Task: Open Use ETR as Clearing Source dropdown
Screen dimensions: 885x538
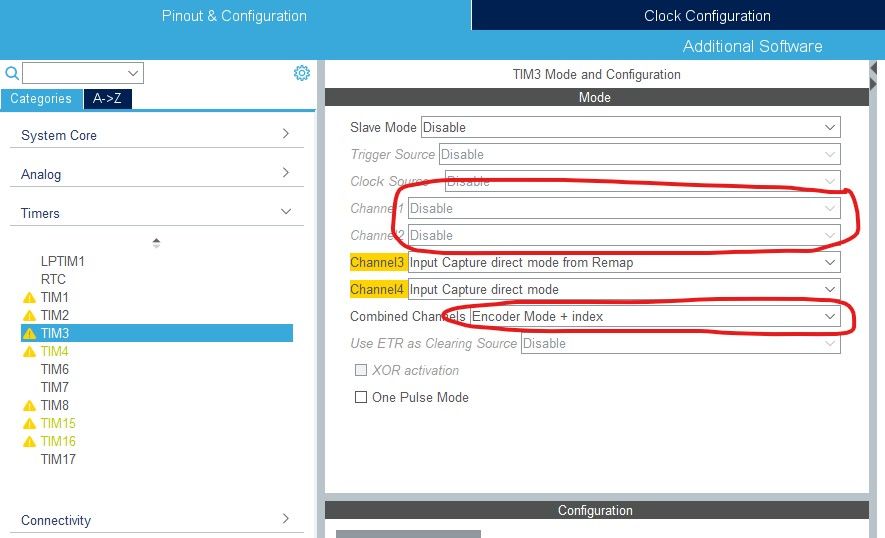Action: (681, 344)
